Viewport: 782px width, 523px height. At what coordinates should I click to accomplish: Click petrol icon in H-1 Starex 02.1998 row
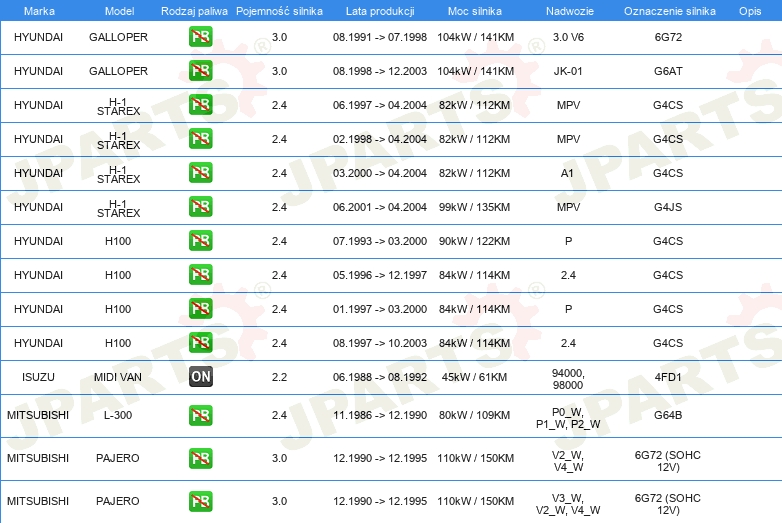click(x=200, y=139)
